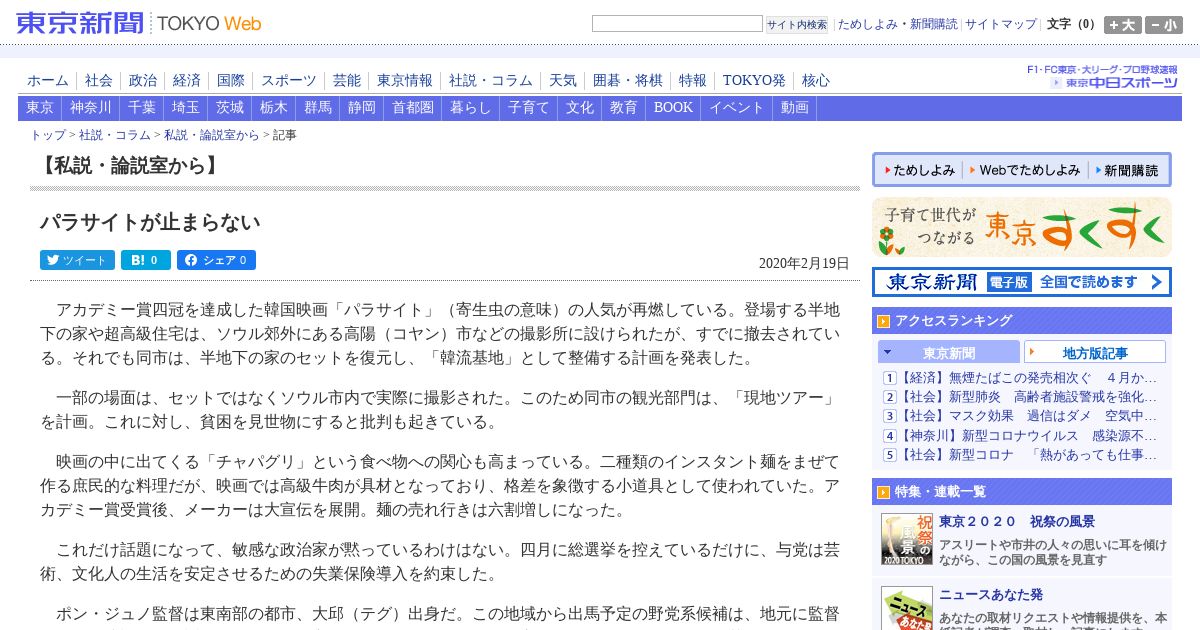Select 暮らし in regional navigation bar
Image resolution: width=1200 pixels, height=630 pixels.
[x=471, y=108]
